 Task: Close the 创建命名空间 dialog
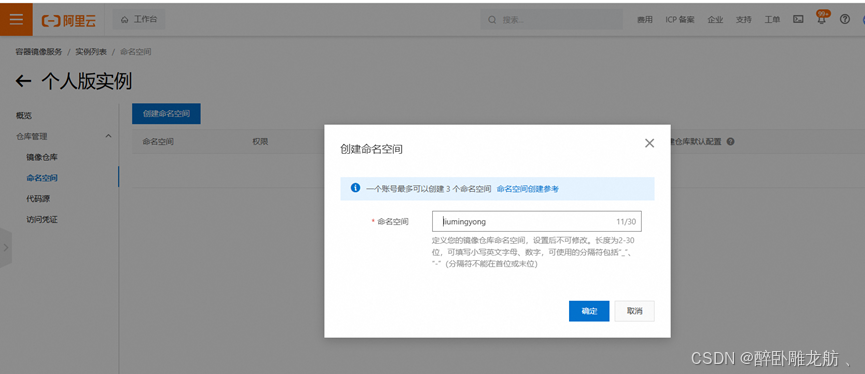(649, 143)
